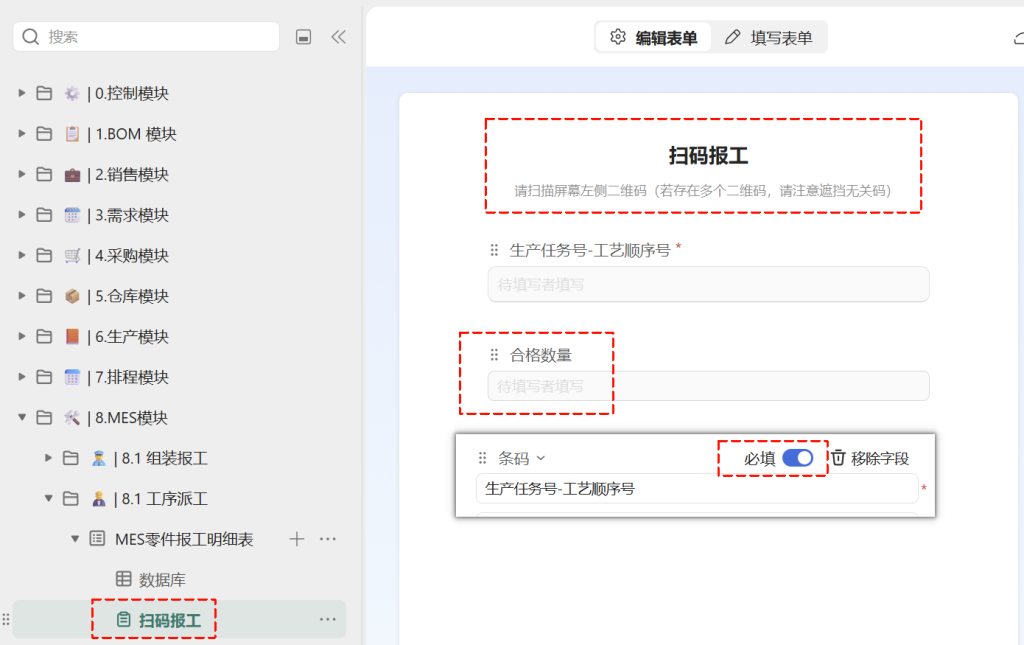Click the 合格数量 field label
This screenshot has height=645, width=1024.
tap(541, 355)
